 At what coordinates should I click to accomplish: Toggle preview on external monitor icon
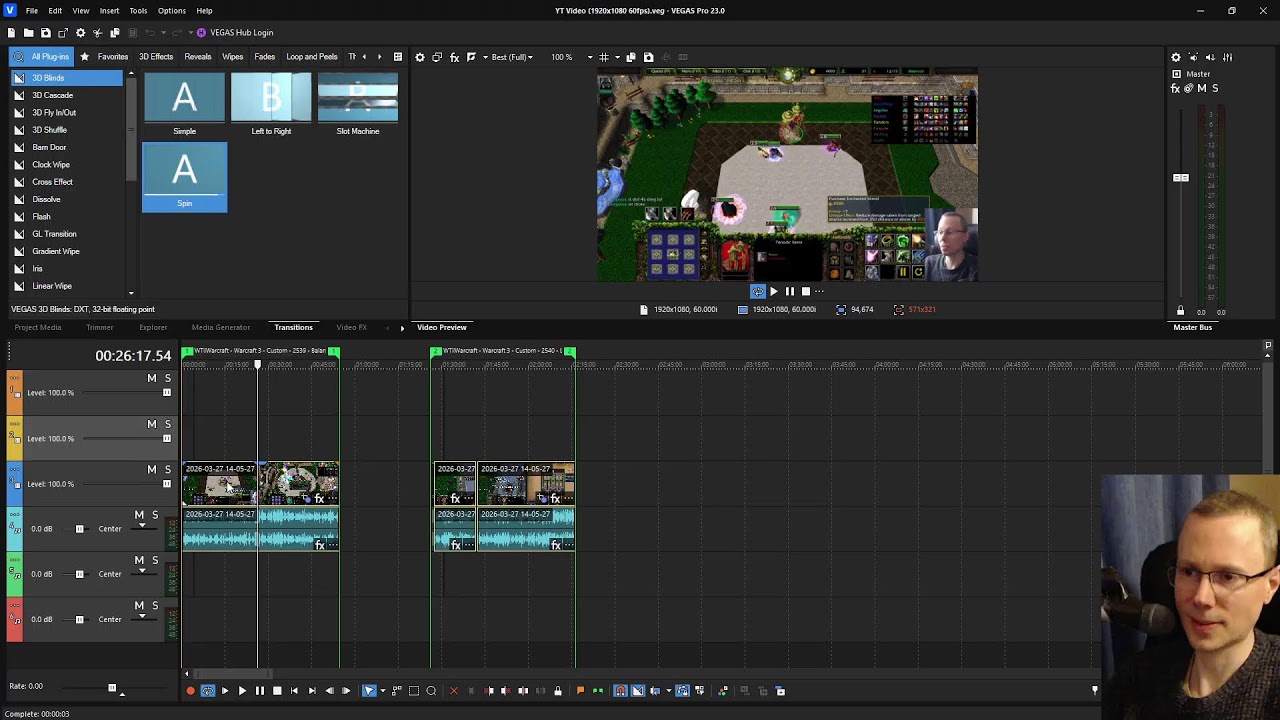point(437,57)
